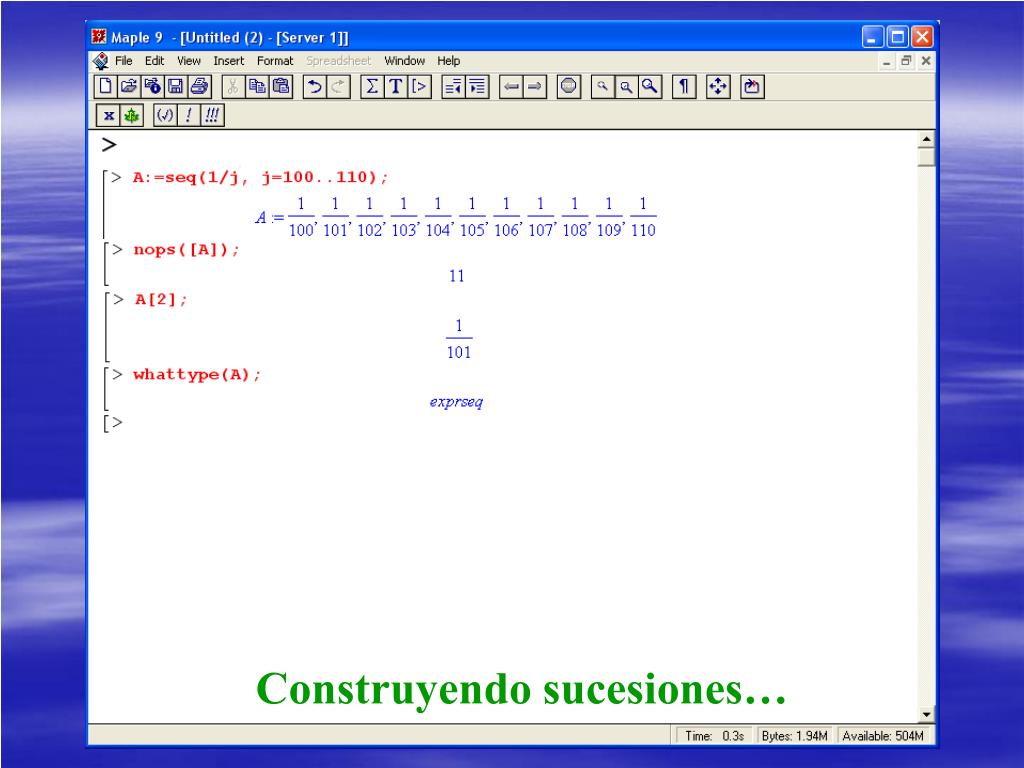Viewport: 1024px width, 768px height.
Task: Maximize the active window with the four-arrow icon
Action: (x=718, y=86)
